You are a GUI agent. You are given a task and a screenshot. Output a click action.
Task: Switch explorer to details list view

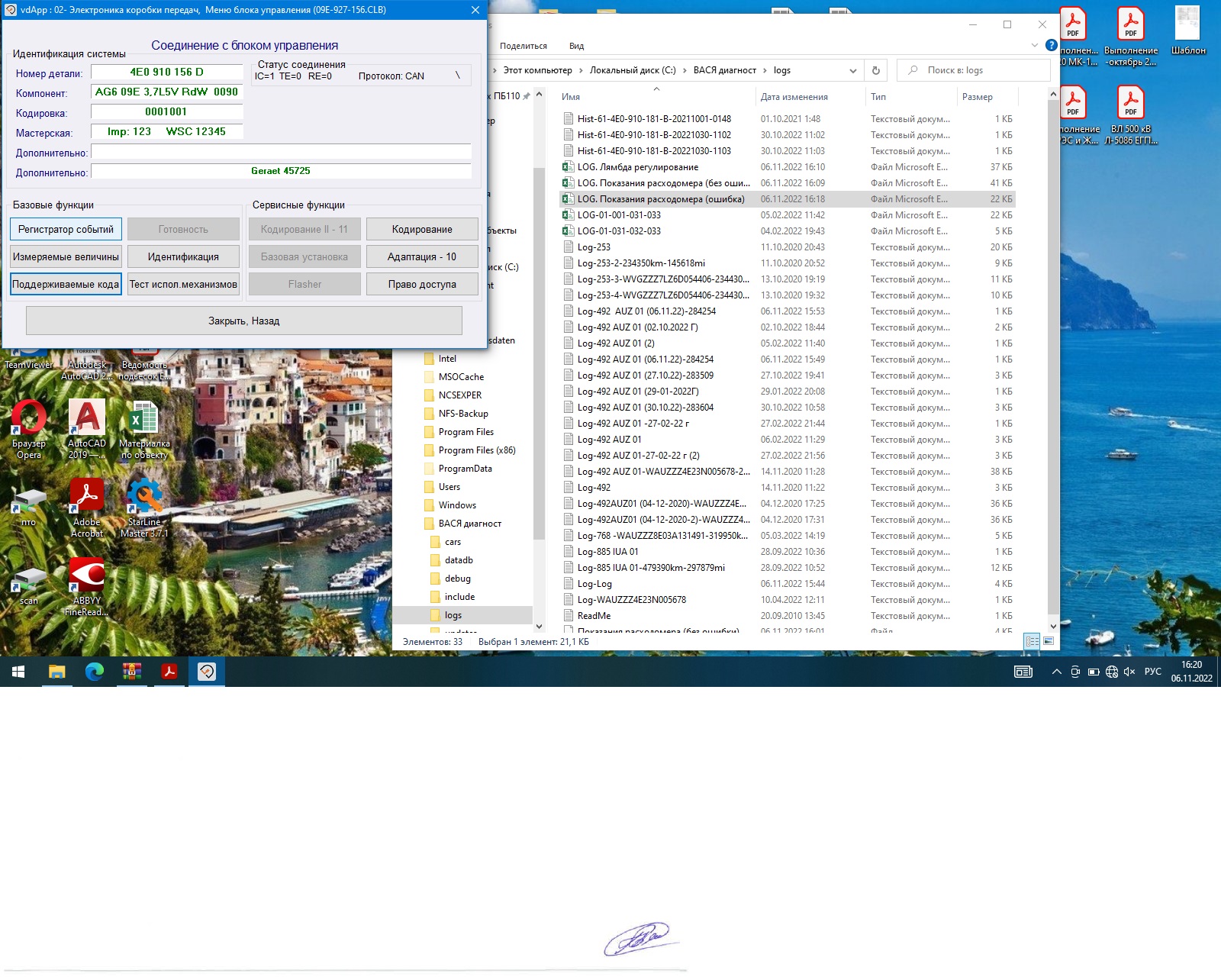pos(1032,641)
